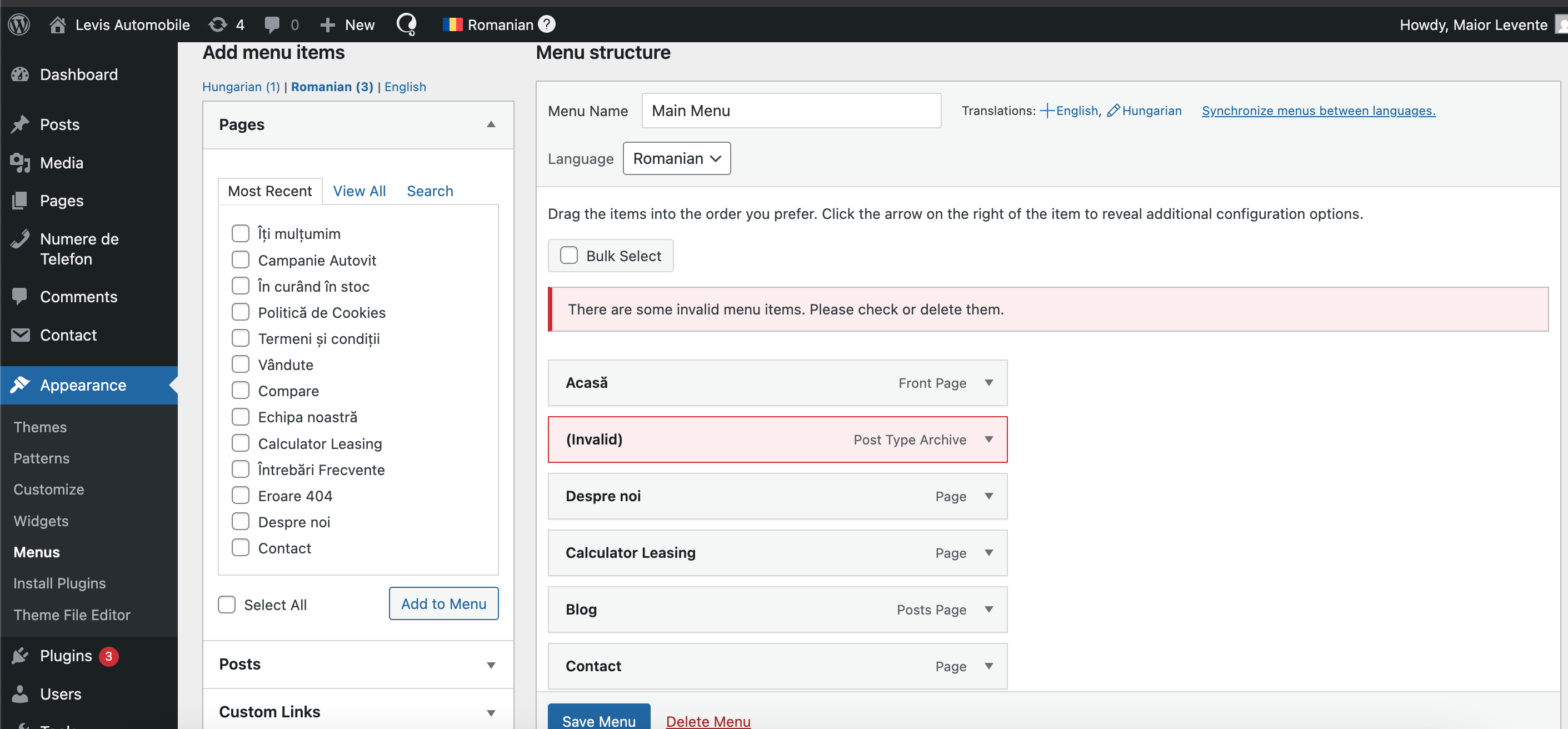Click the WordPress logo icon

coord(19,24)
